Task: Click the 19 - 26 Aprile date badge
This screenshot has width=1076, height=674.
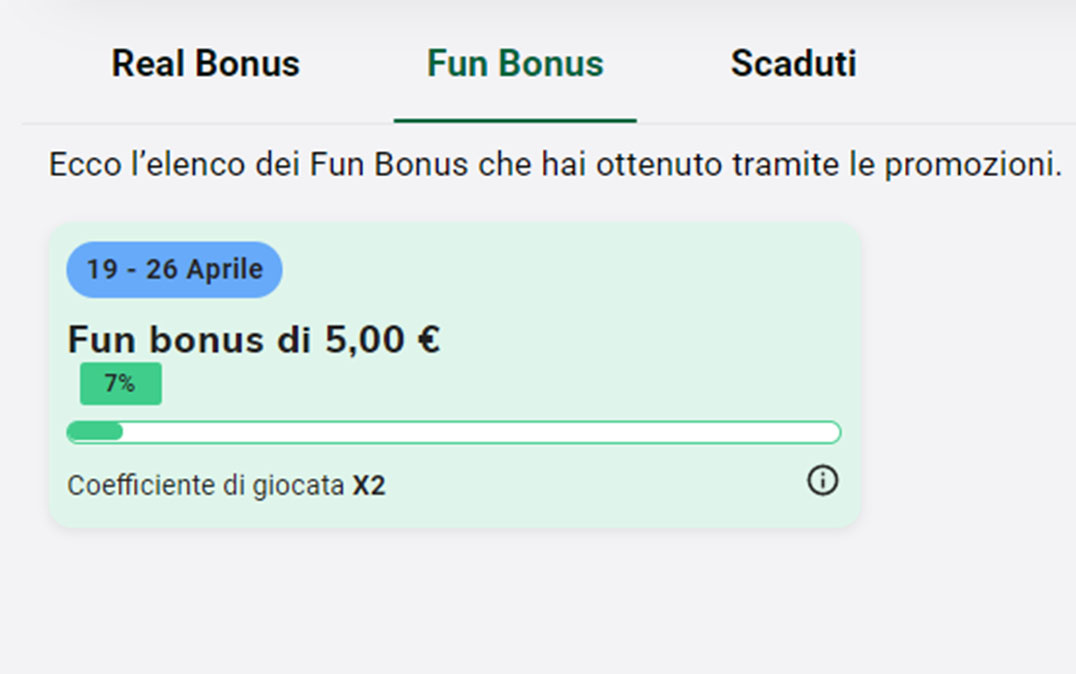Action: point(174,269)
